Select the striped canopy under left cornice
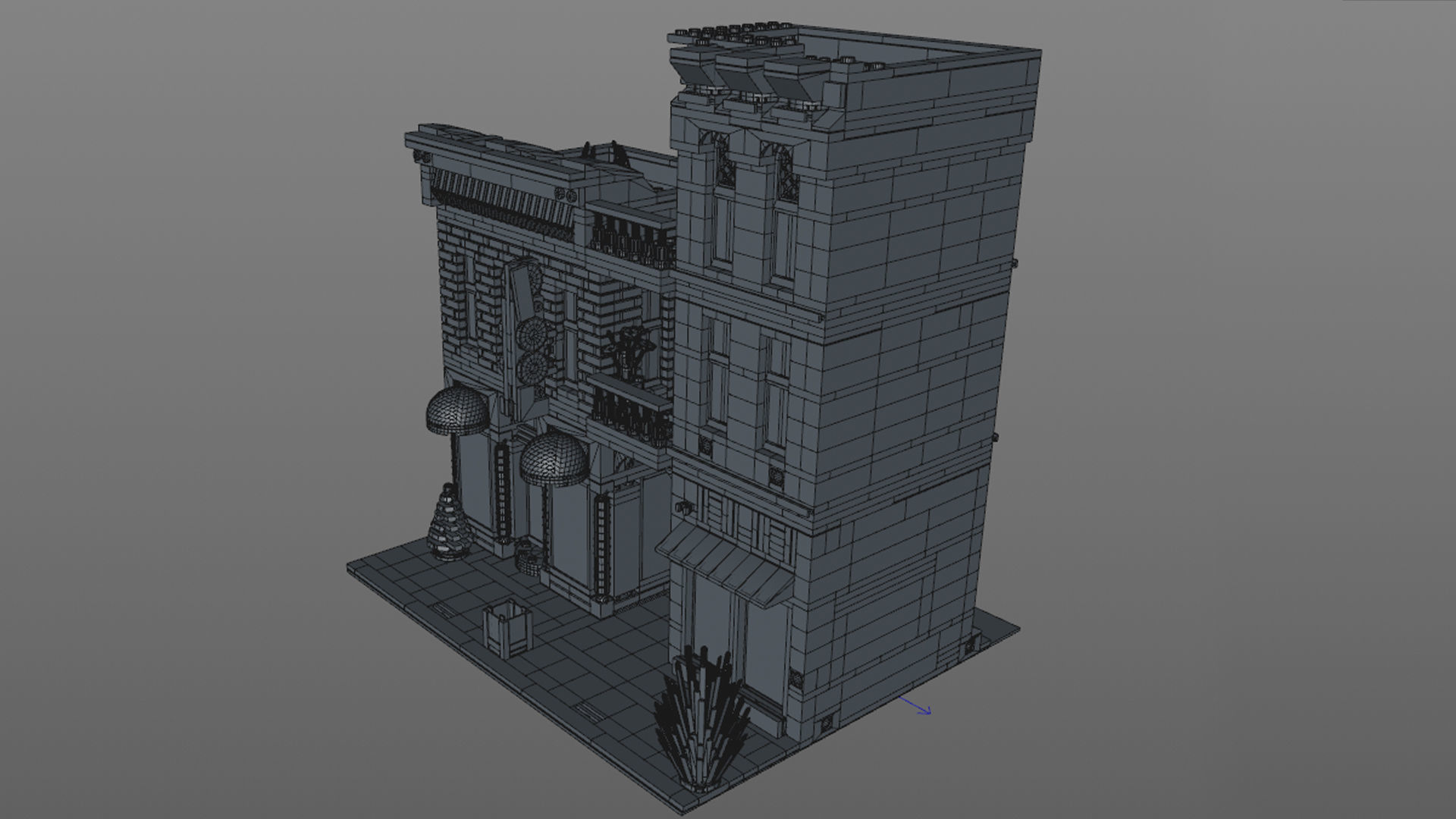The height and width of the screenshot is (819, 1456). coord(500,199)
